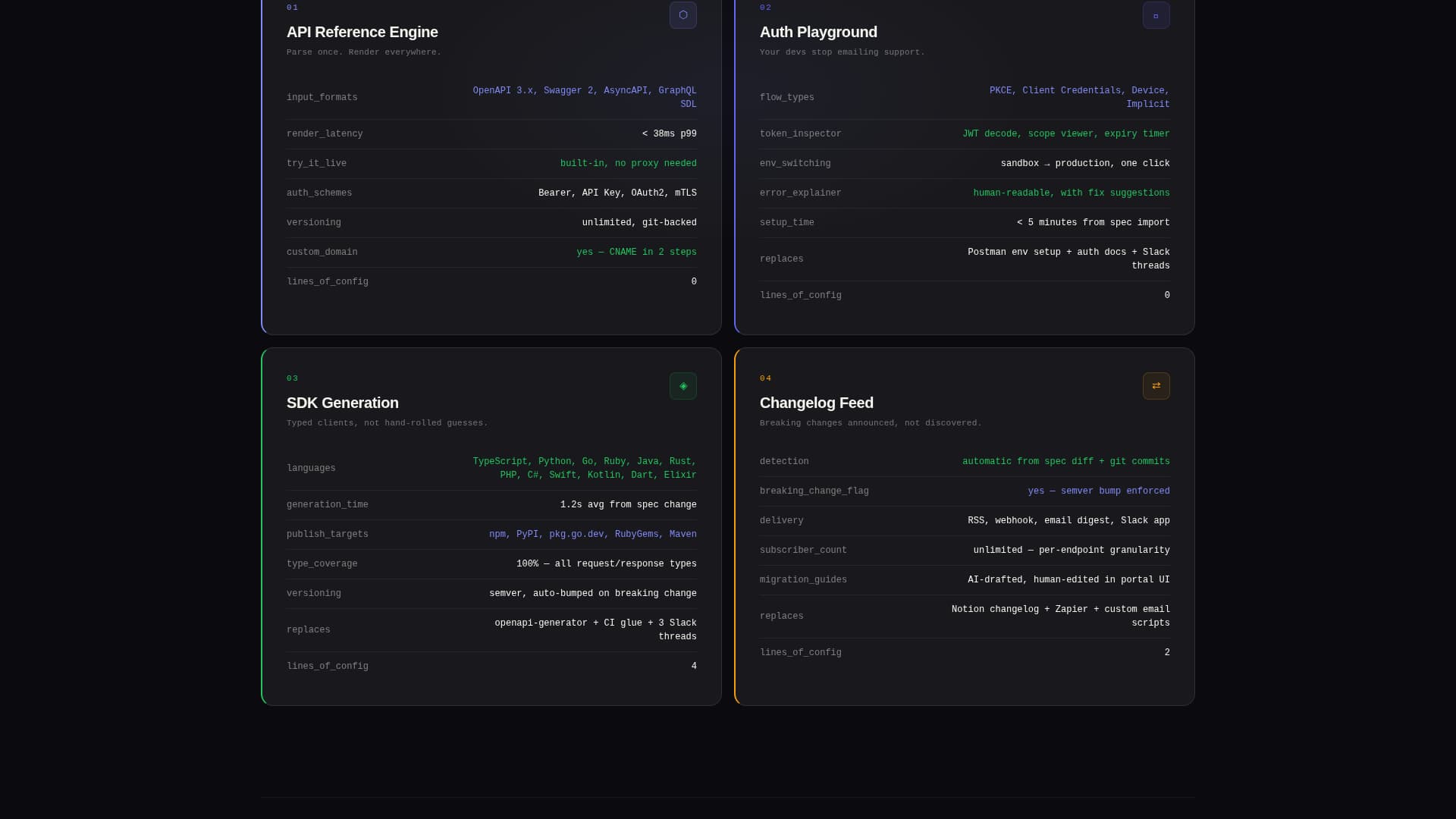Click 'Typed clients, not hand-rolled guesses.' tagline
Image resolution: width=1456 pixels, height=819 pixels.
coord(387,423)
